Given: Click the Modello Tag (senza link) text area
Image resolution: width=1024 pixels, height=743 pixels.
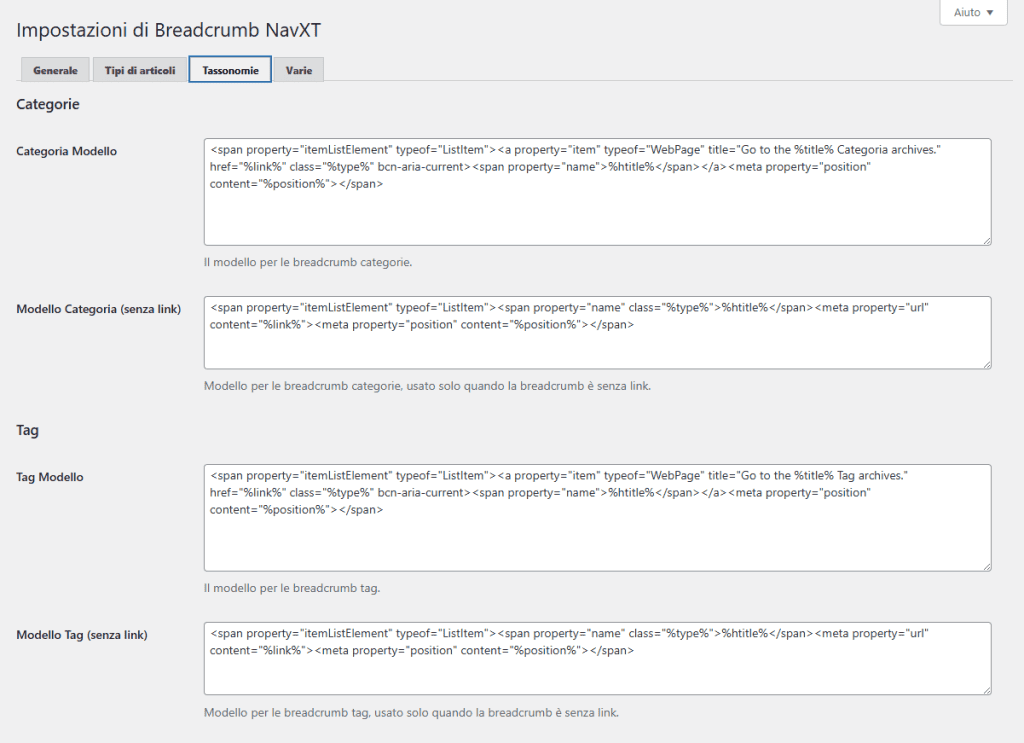Looking at the screenshot, I should pos(597,657).
